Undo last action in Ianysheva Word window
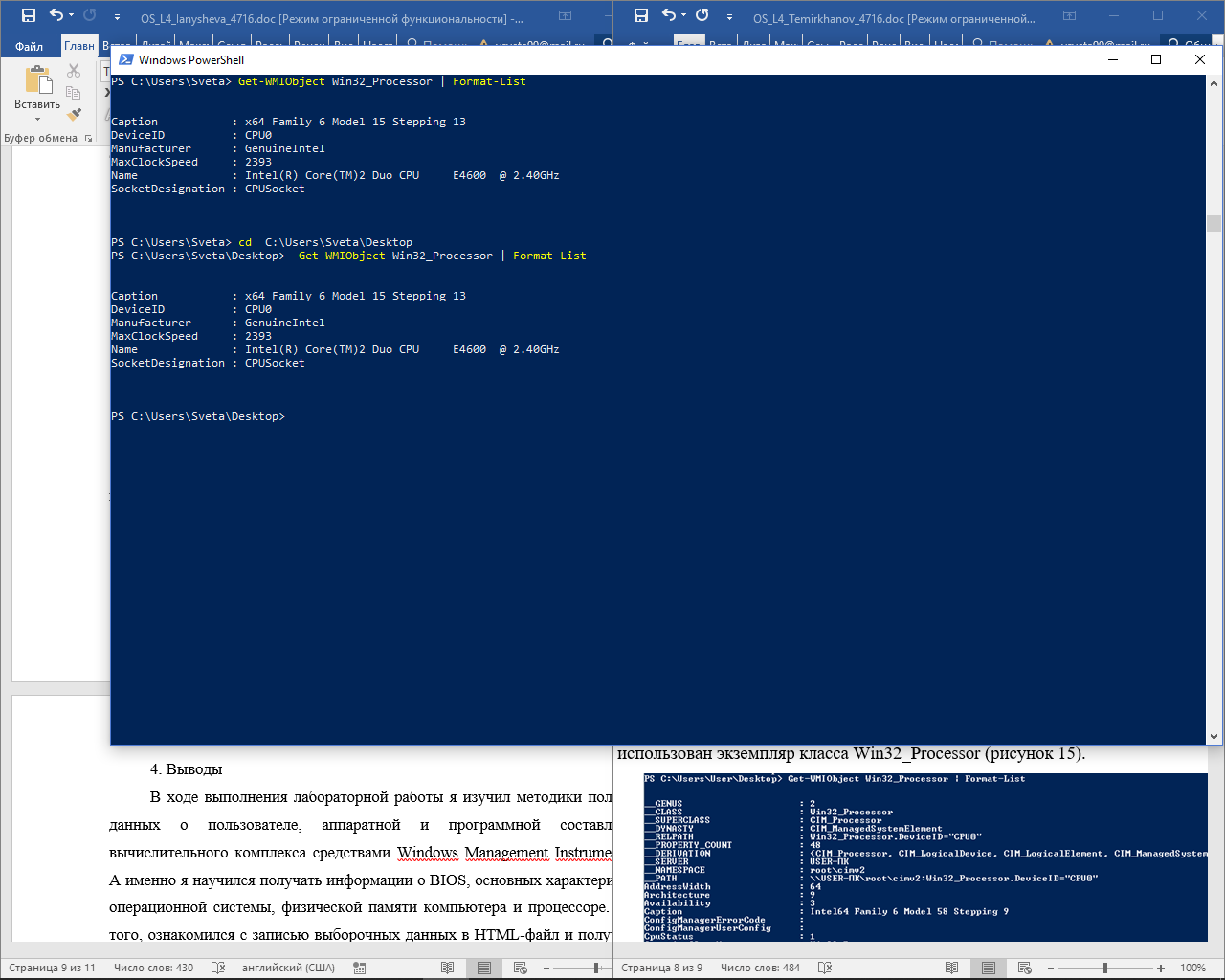This screenshot has width=1225, height=980. click(x=56, y=15)
